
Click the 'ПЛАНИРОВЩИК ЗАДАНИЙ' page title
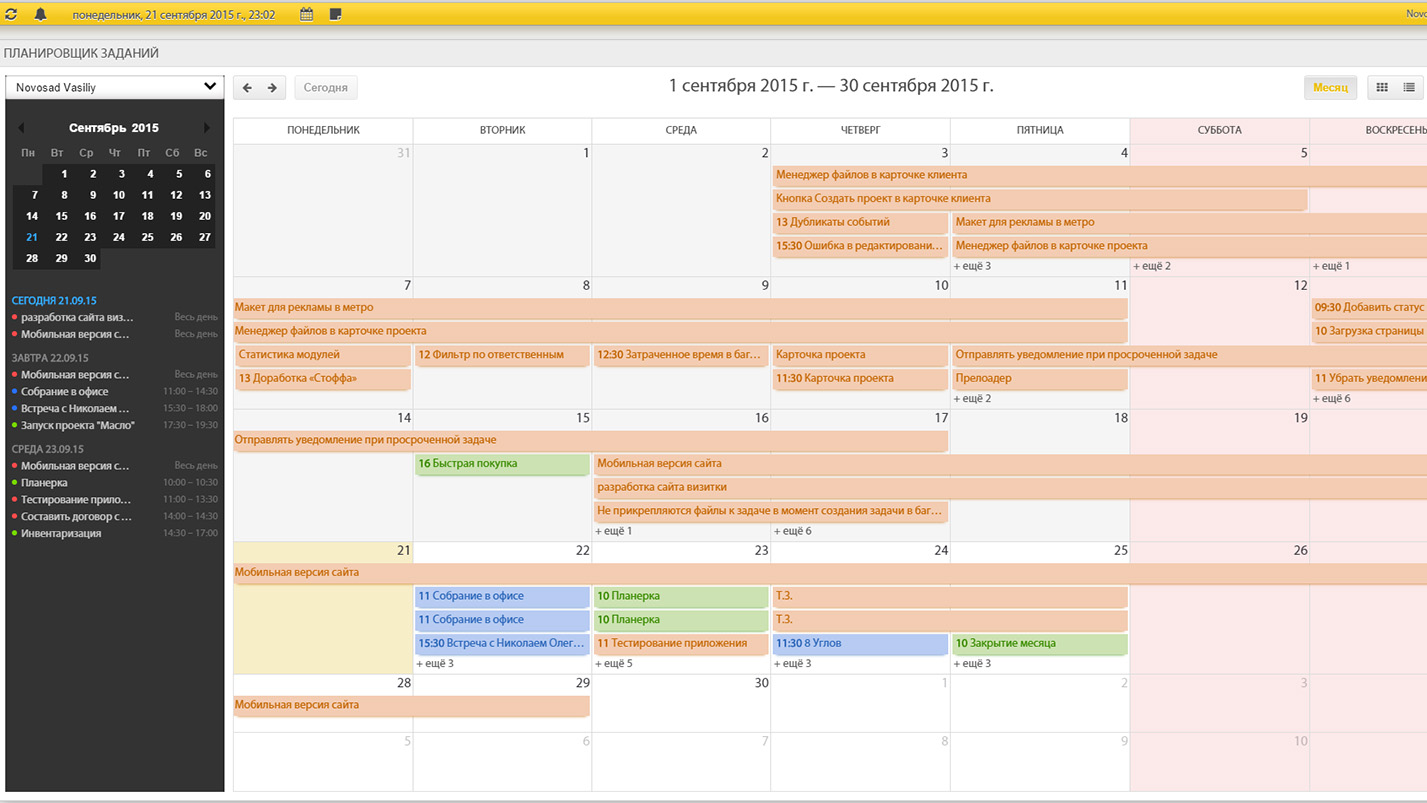pos(81,54)
